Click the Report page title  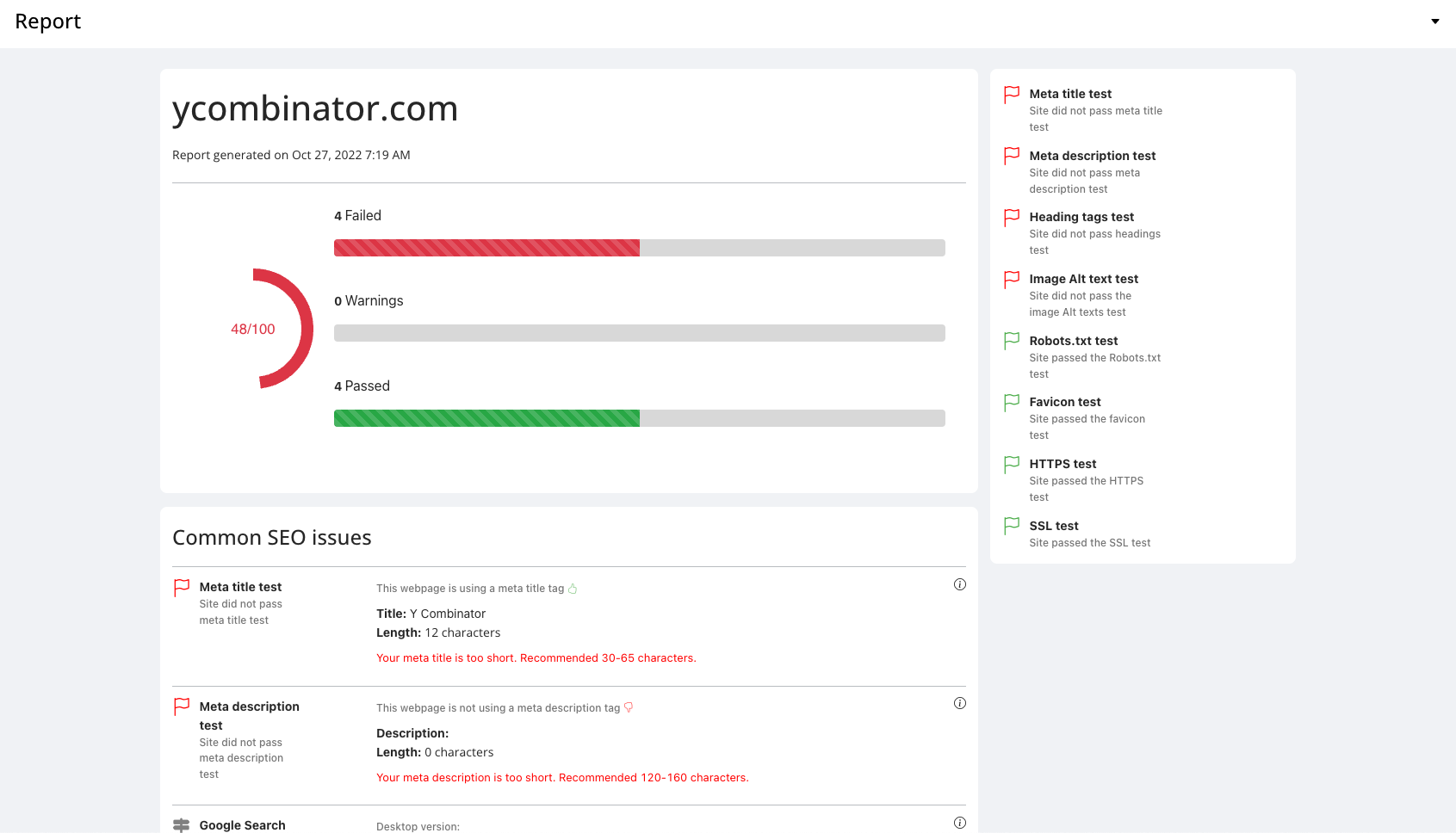coord(47,22)
